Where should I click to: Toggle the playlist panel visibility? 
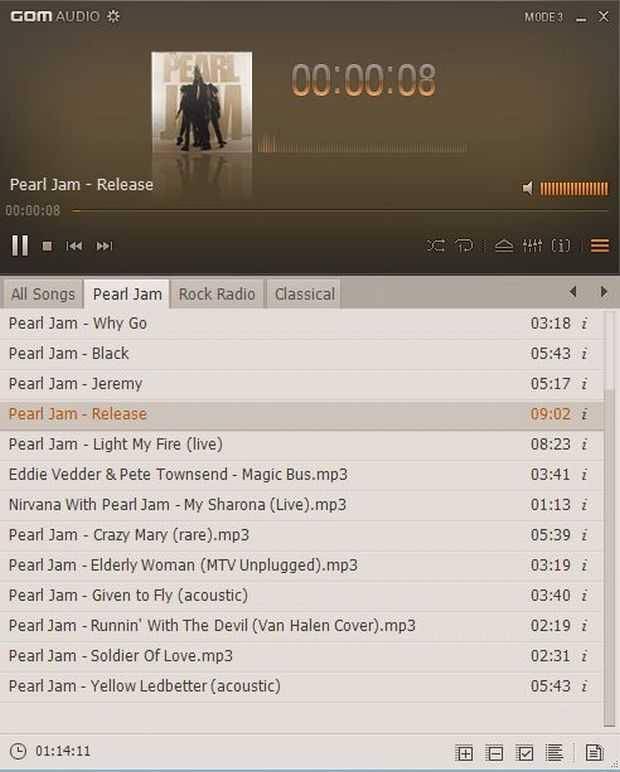pos(600,245)
